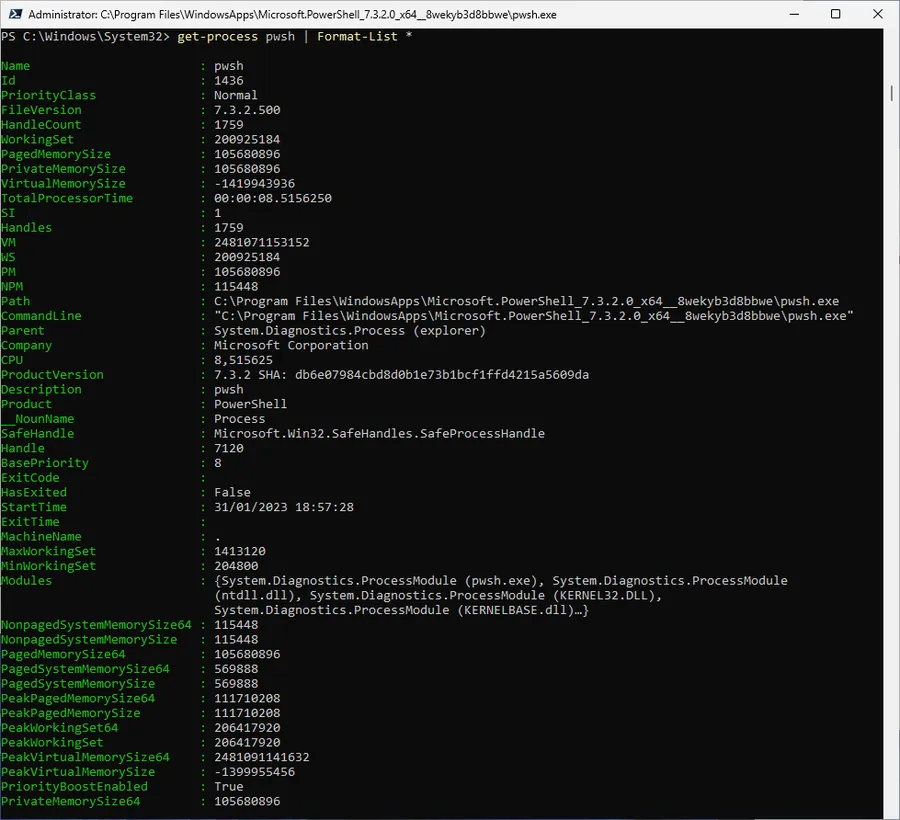Click the Path property's pwsh.exe value
Viewport: 900px width, 820px height.
(526, 301)
